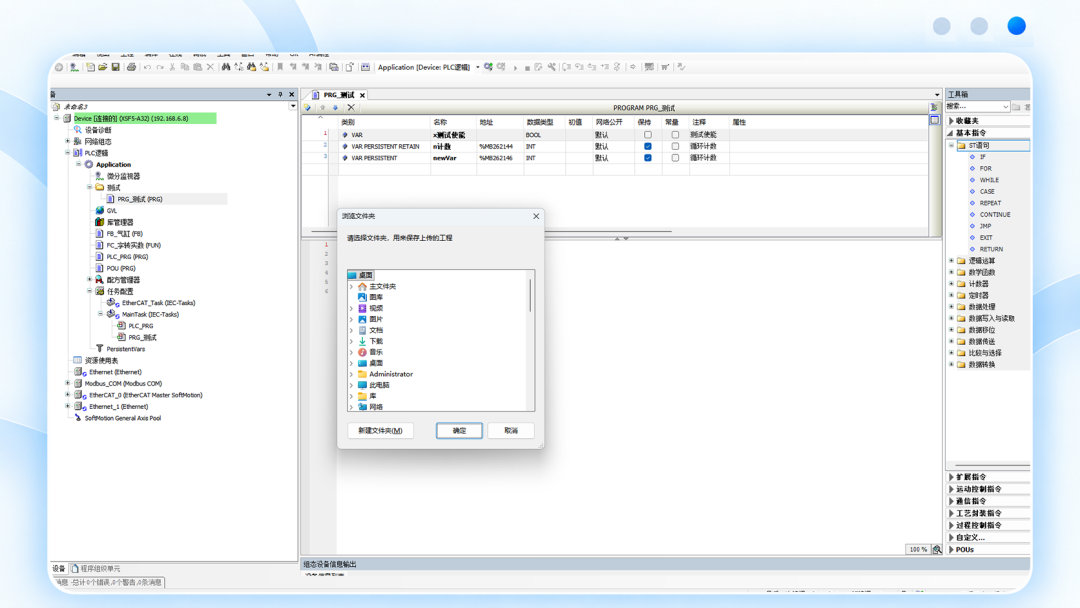The height and width of the screenshot is (608, 1080).
Task: Click the Delete X toolbar icon
Action: (210, 67)
